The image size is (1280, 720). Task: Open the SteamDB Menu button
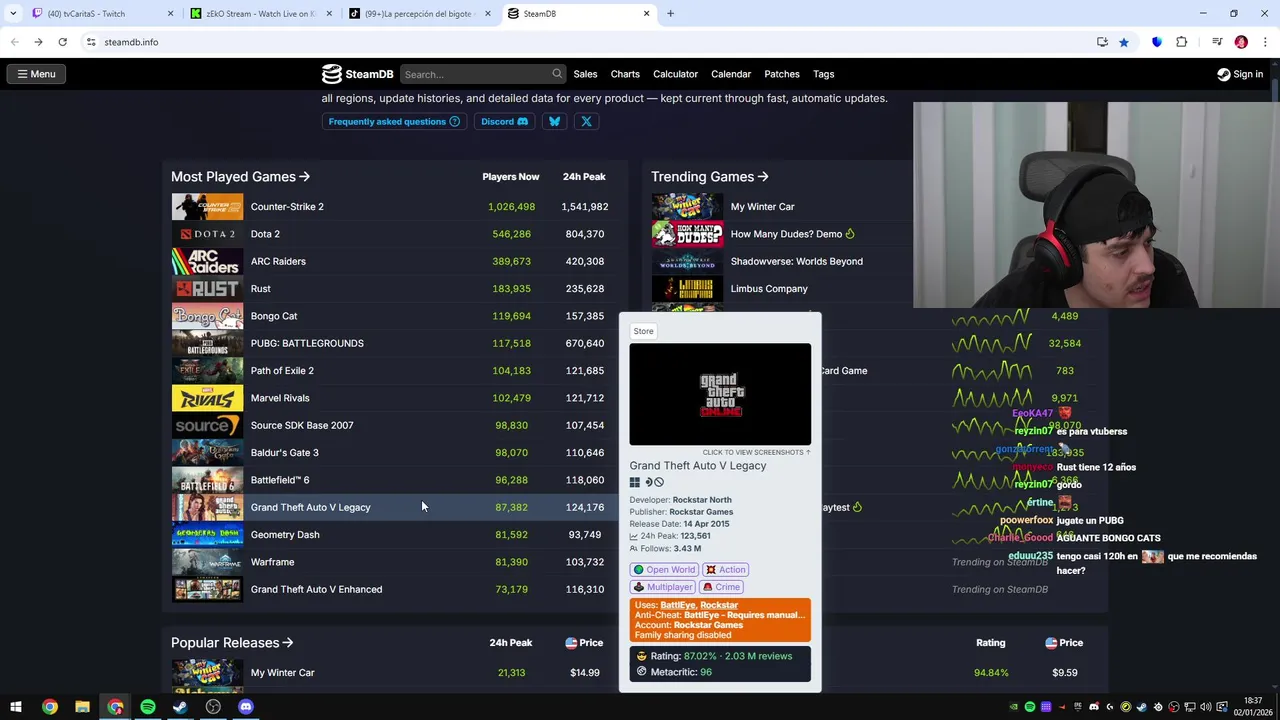tap(36, 74)
